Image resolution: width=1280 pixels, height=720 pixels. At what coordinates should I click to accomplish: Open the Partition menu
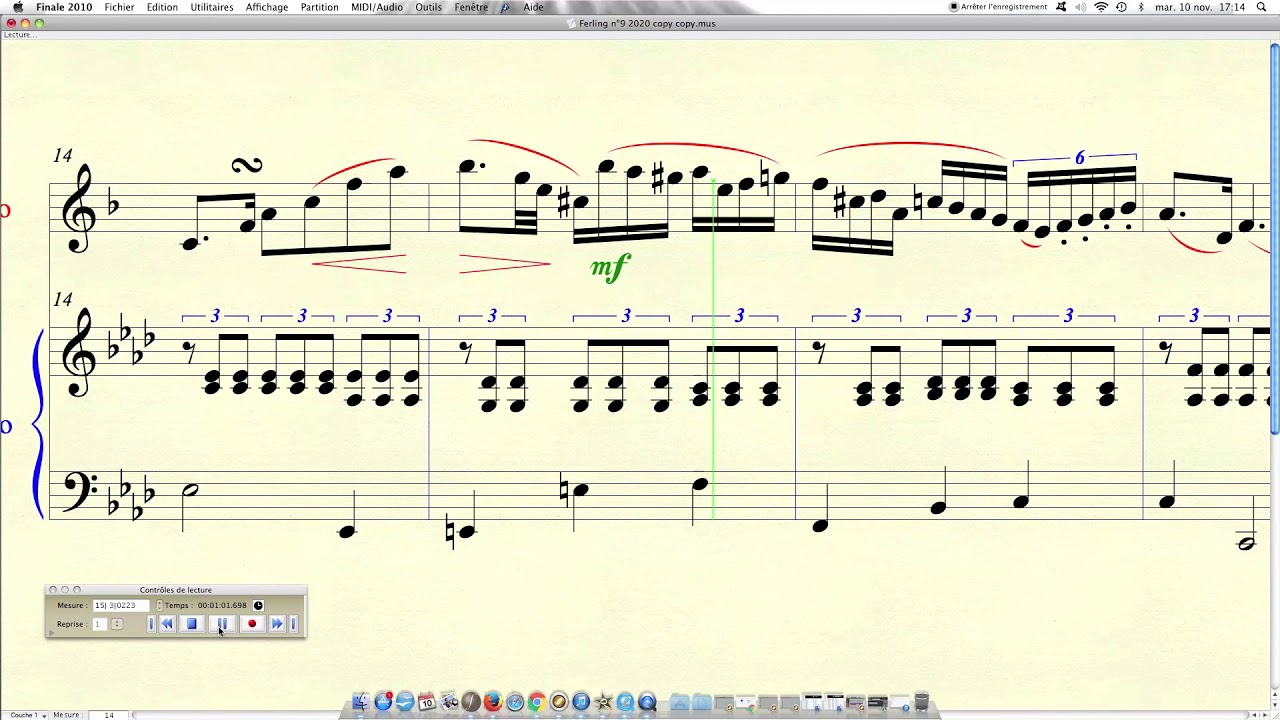[x=319, y=7]
